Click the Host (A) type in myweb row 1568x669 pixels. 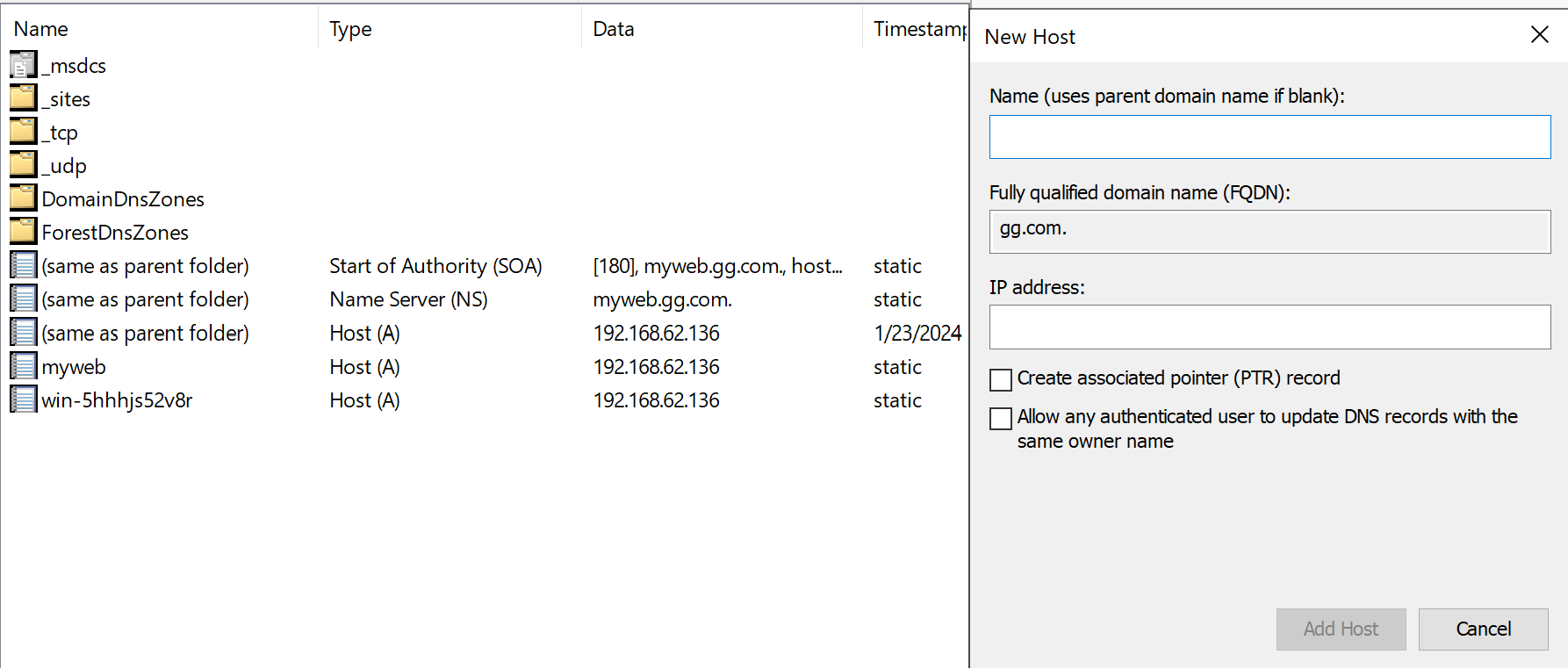coord(364,367)
